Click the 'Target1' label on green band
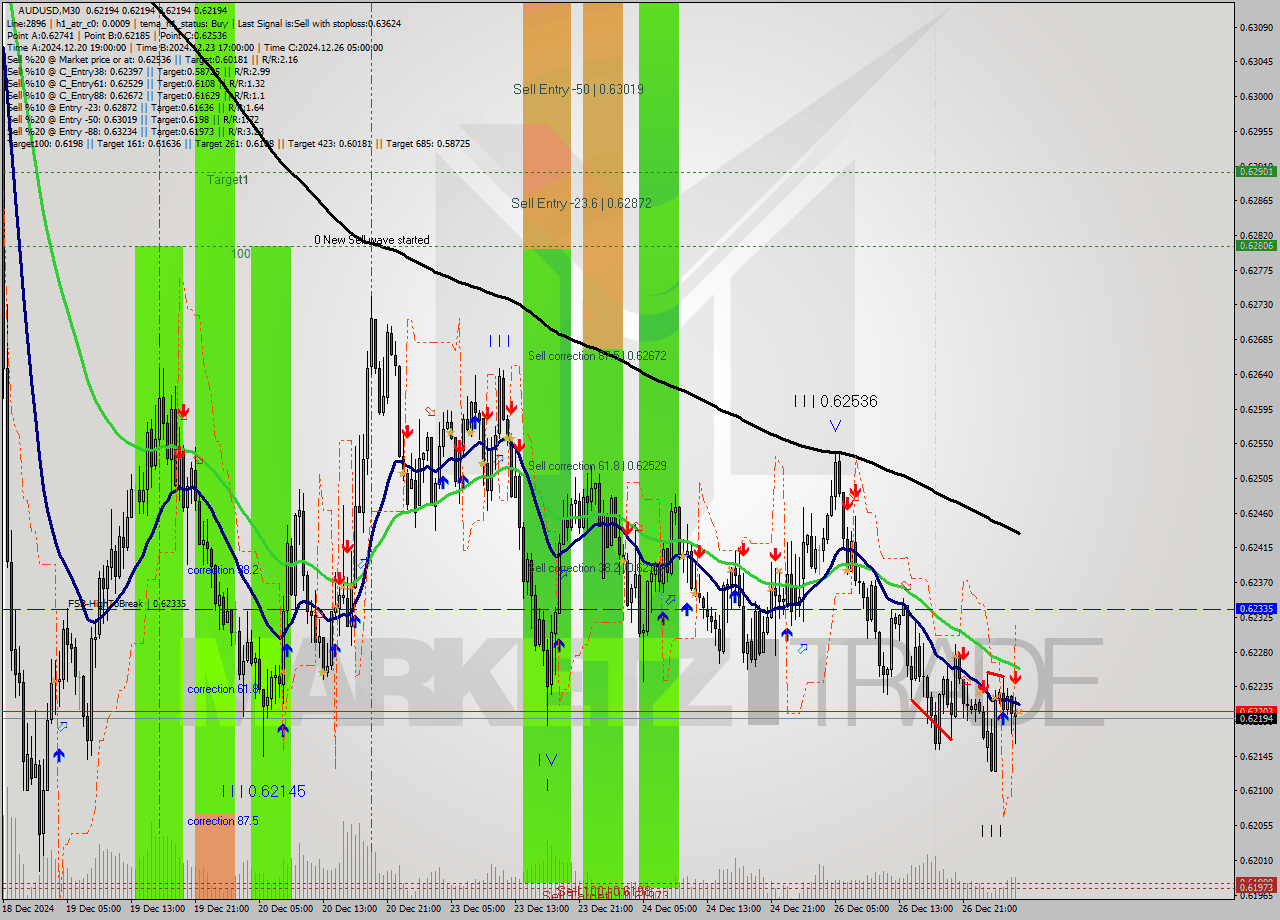 pos(228,180)
